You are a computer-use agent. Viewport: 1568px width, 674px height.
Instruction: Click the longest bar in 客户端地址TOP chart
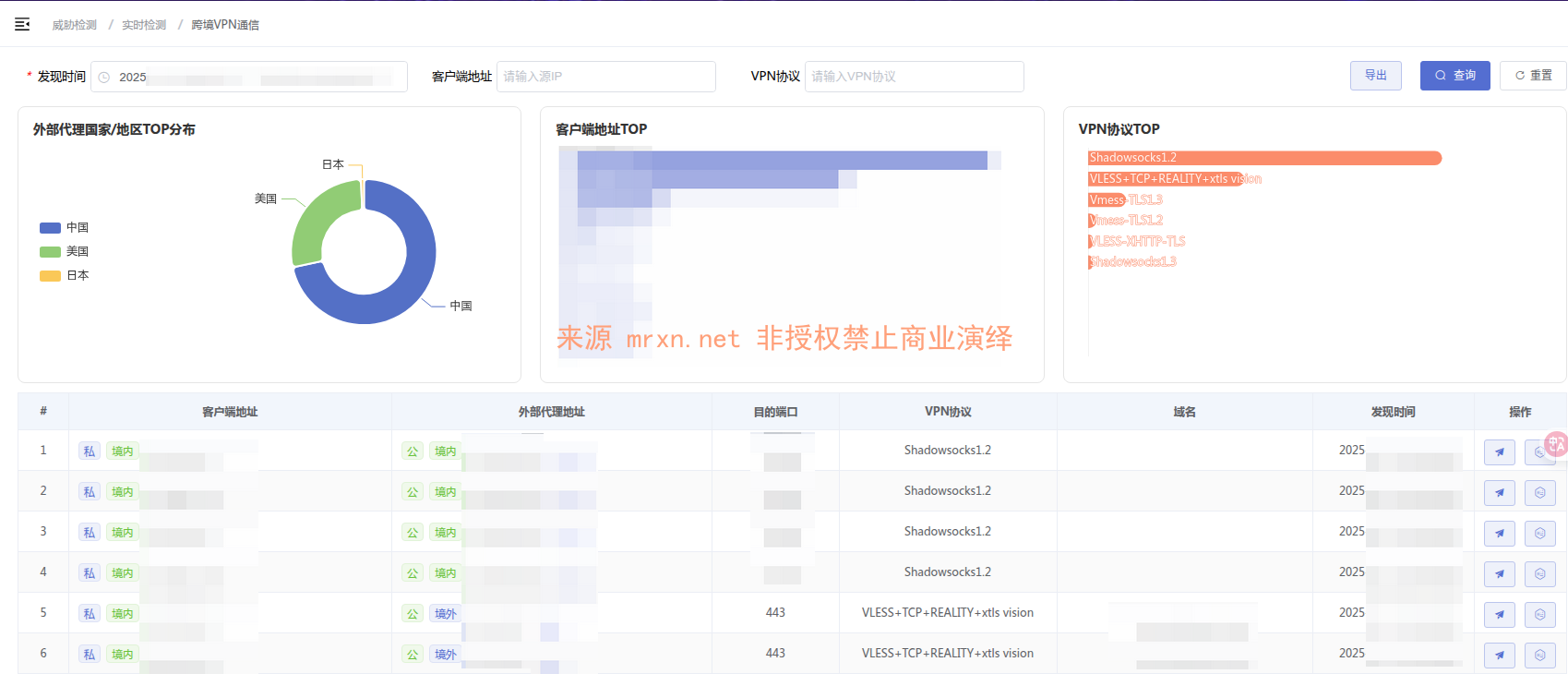[x=783, y=161]
